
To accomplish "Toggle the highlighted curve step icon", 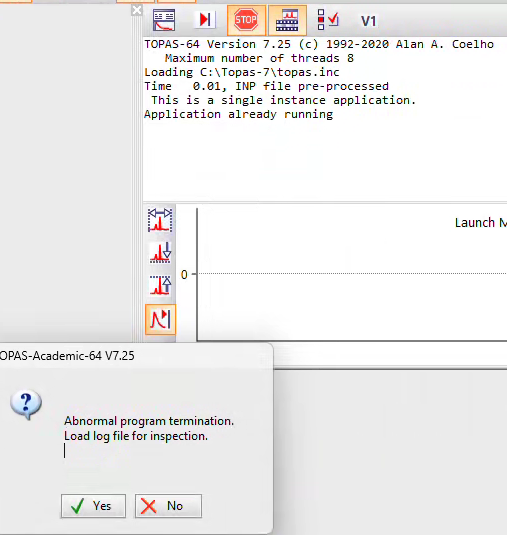I will 160,319.
